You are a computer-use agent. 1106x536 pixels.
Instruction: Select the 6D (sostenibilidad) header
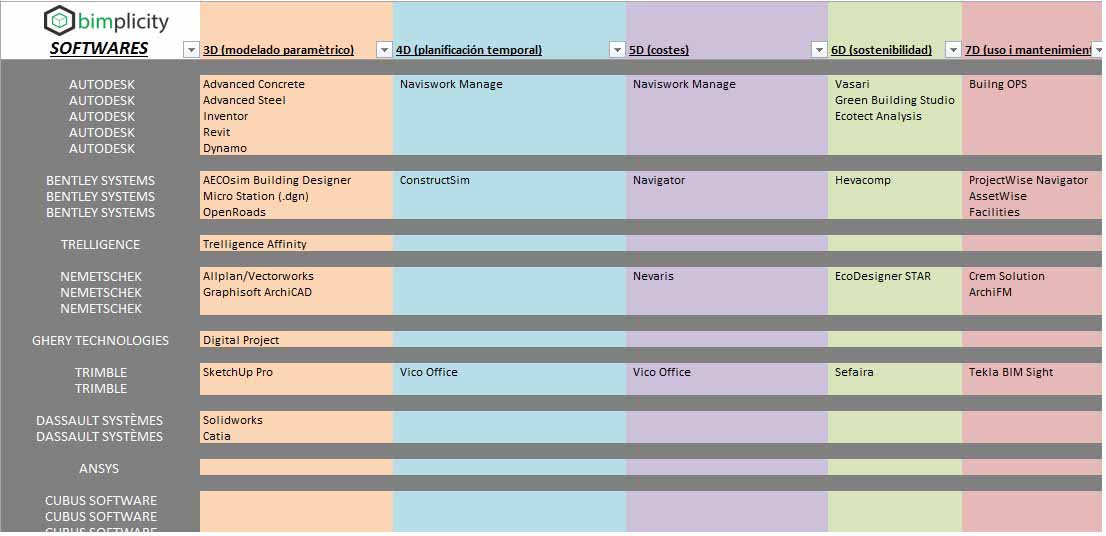tap(882, 50)
